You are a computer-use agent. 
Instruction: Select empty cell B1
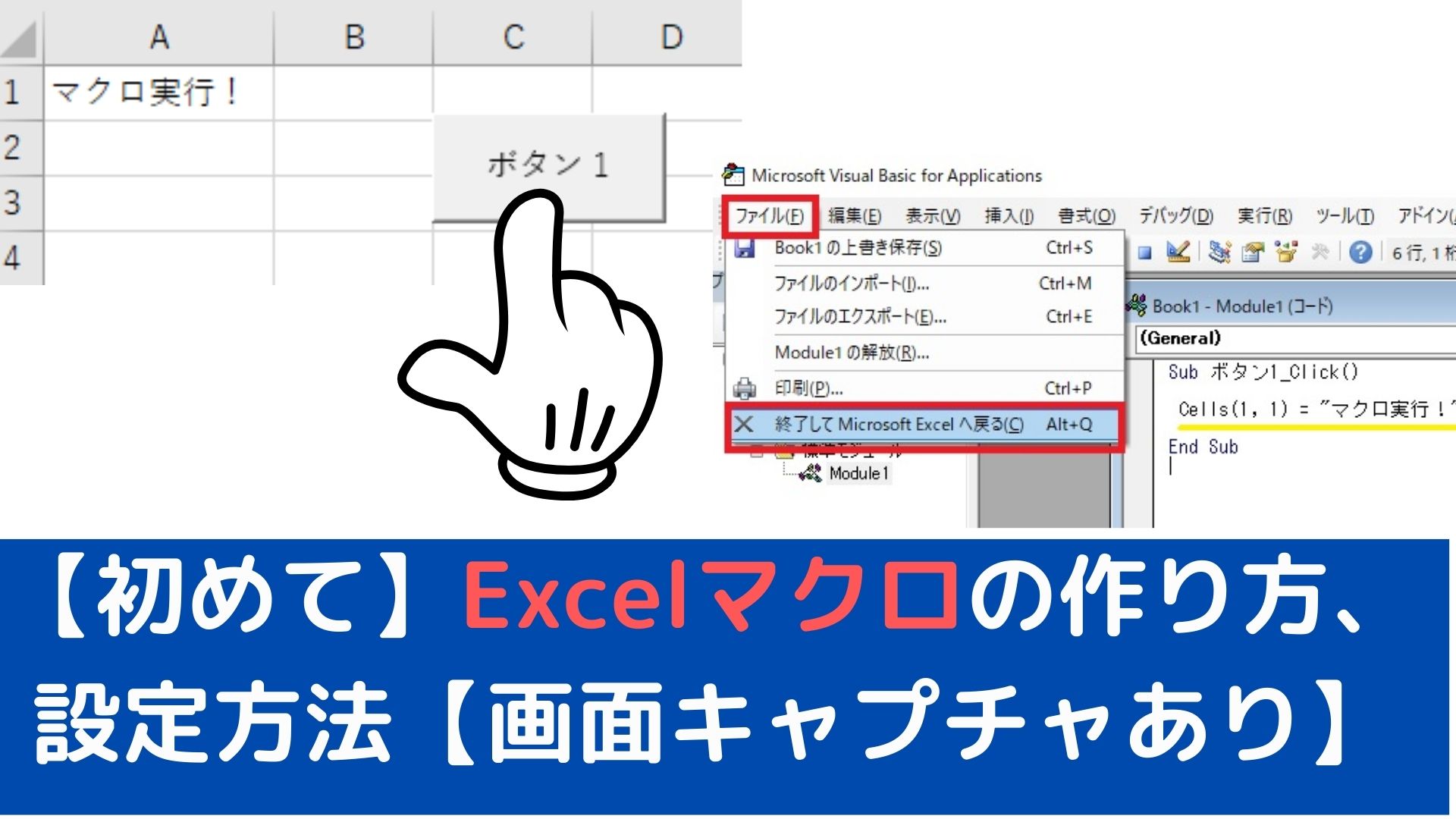click(x=353, y=93)
